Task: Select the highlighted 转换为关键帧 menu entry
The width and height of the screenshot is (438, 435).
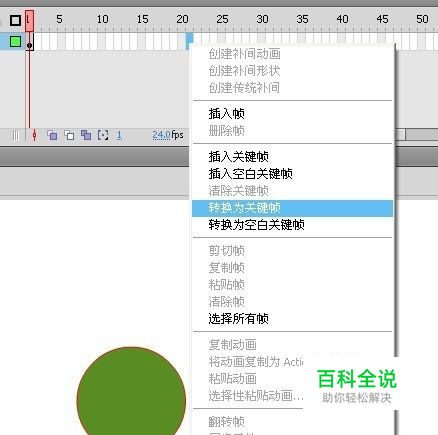Action: pyautogui.click(x=292, y=208)
